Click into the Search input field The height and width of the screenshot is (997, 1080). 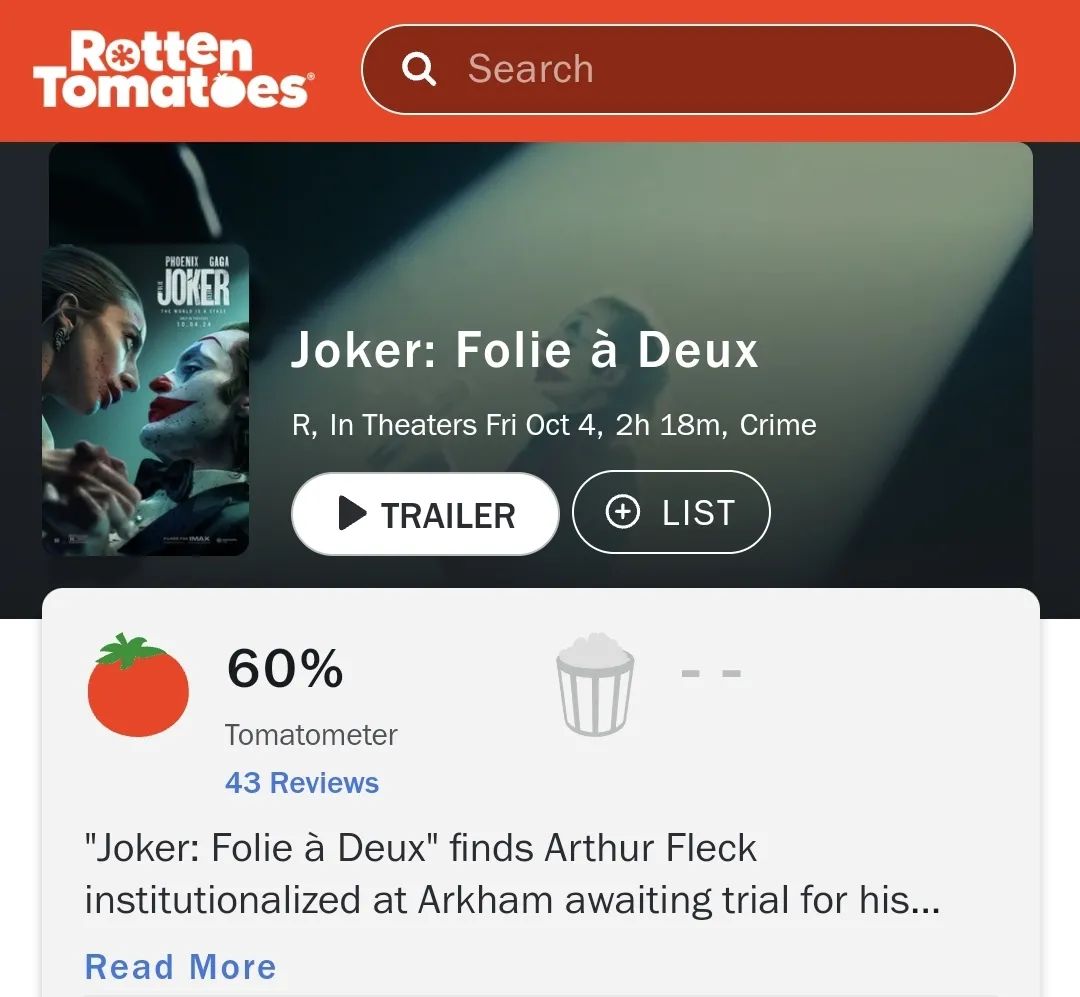(x=688, y=70)
